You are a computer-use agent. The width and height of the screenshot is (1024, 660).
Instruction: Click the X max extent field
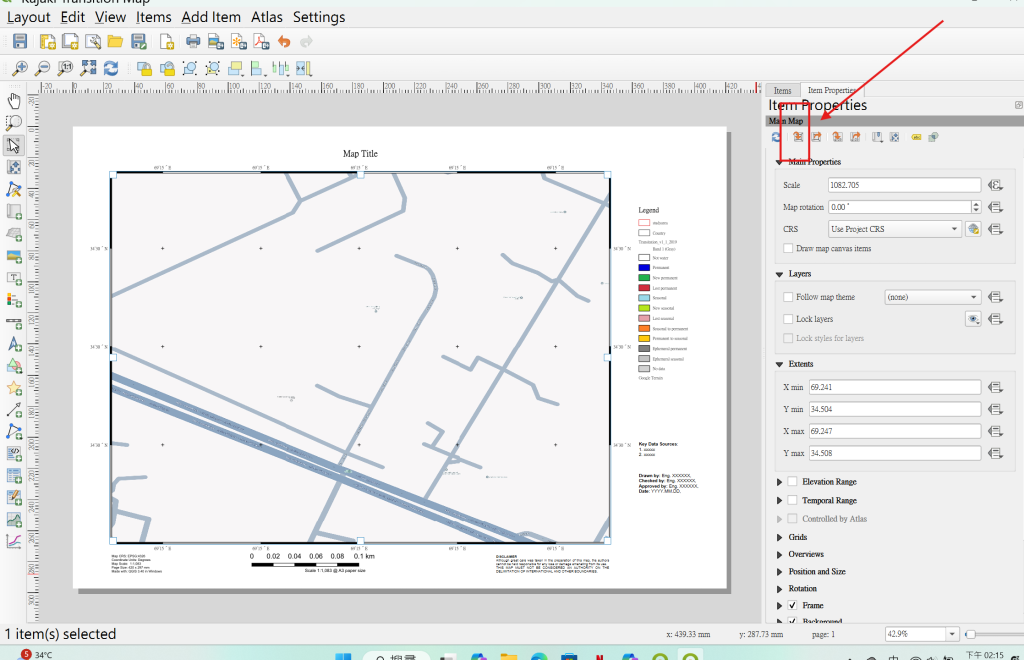click(x=895, y=432)
